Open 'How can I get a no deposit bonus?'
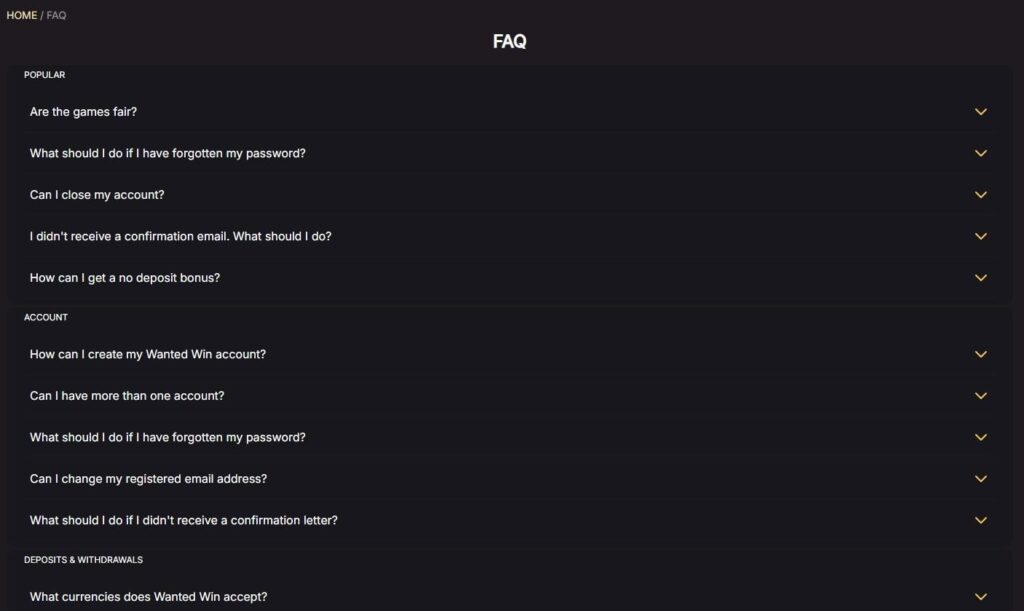 click(x=125, y=278)
